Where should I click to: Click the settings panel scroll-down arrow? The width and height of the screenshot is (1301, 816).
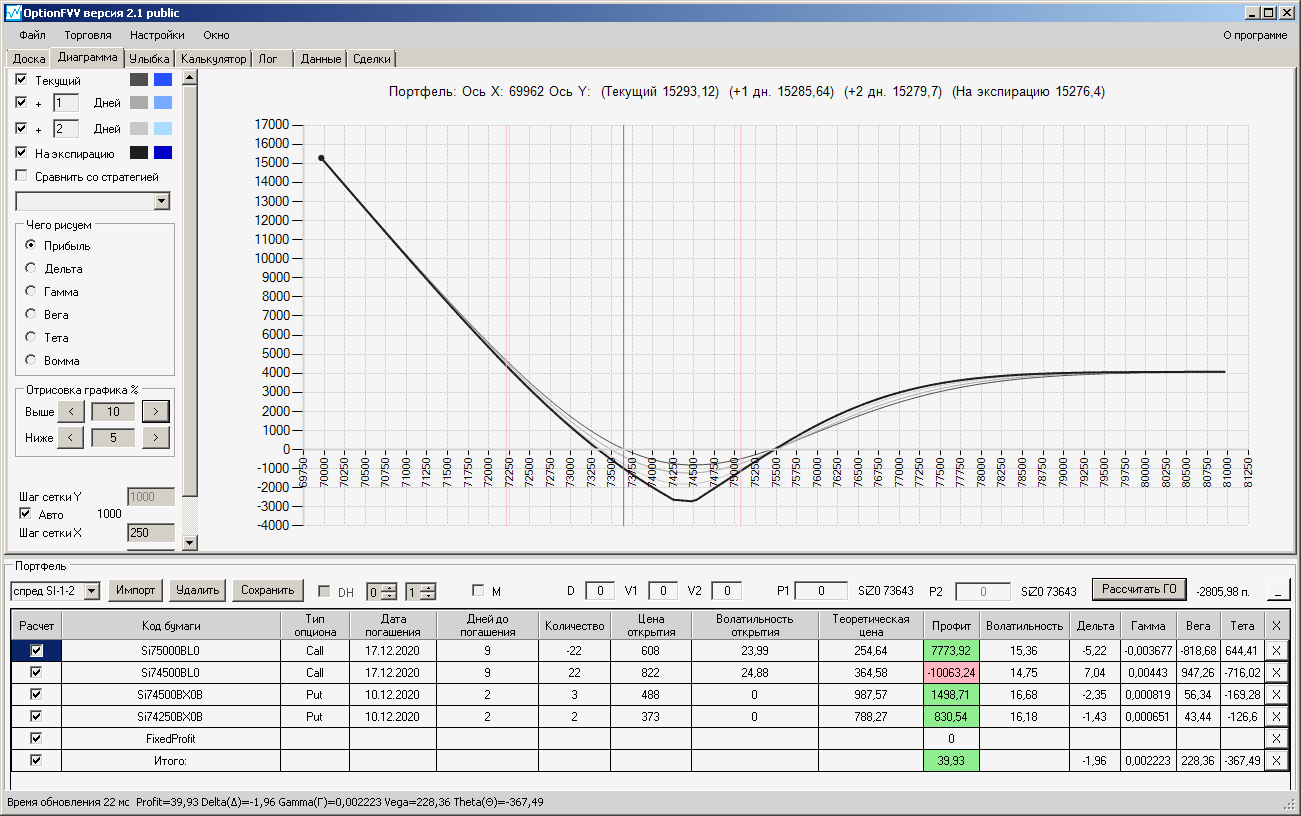coord(190,543)
